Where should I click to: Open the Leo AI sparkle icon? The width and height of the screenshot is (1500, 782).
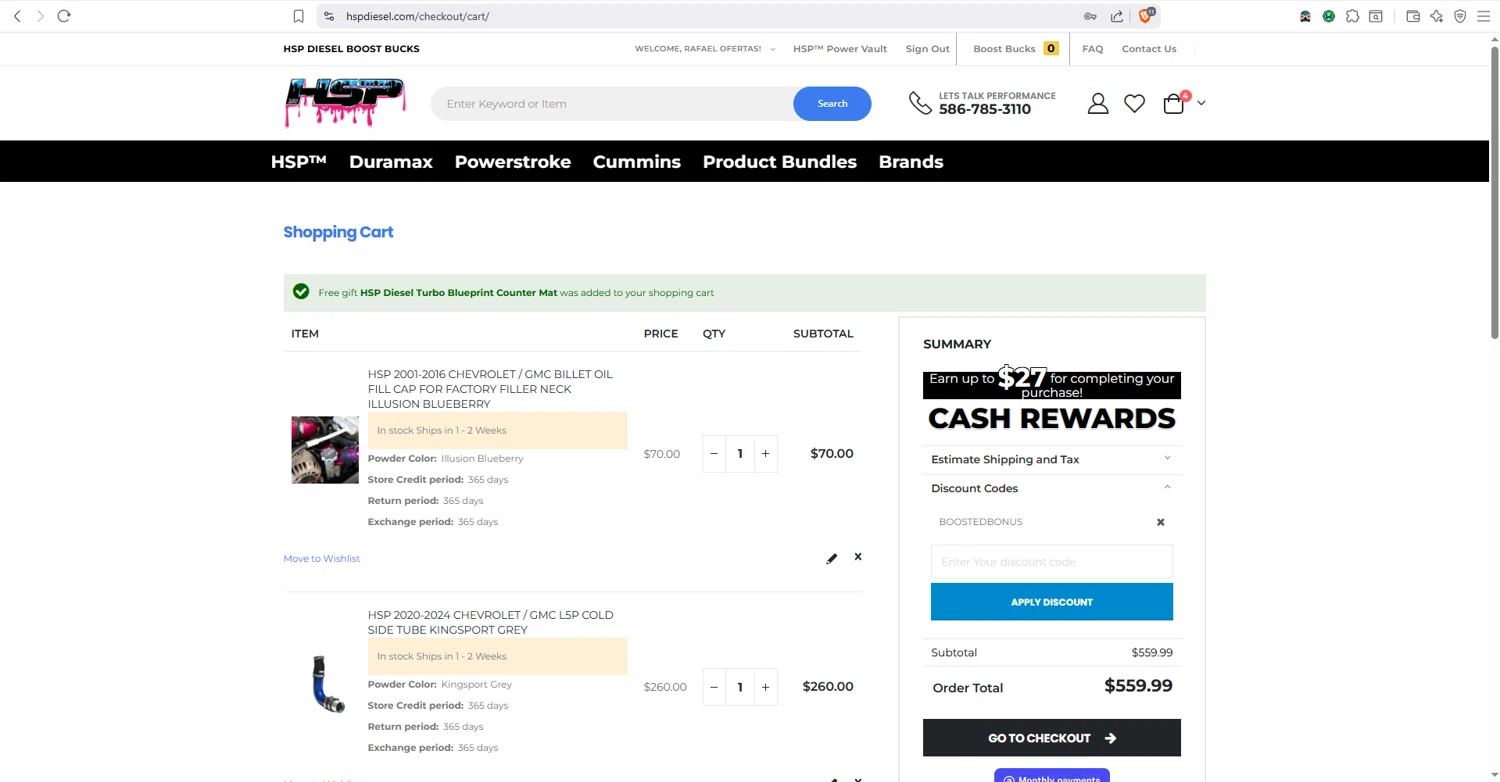click(1436, 16)
